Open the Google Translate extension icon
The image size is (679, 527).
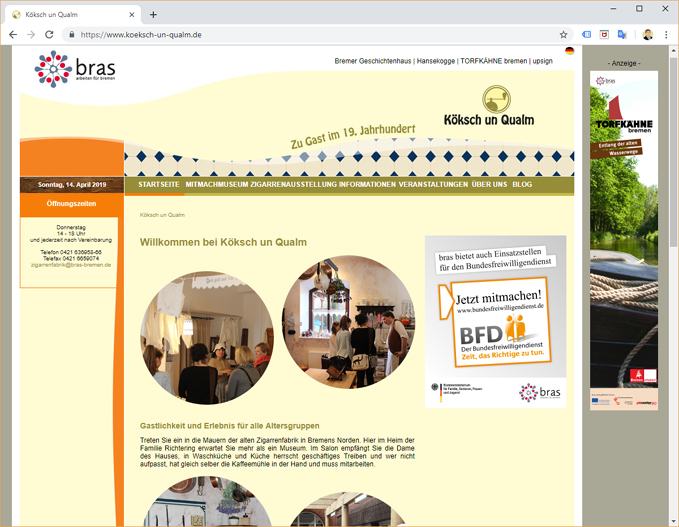click(x=621, y=34)
